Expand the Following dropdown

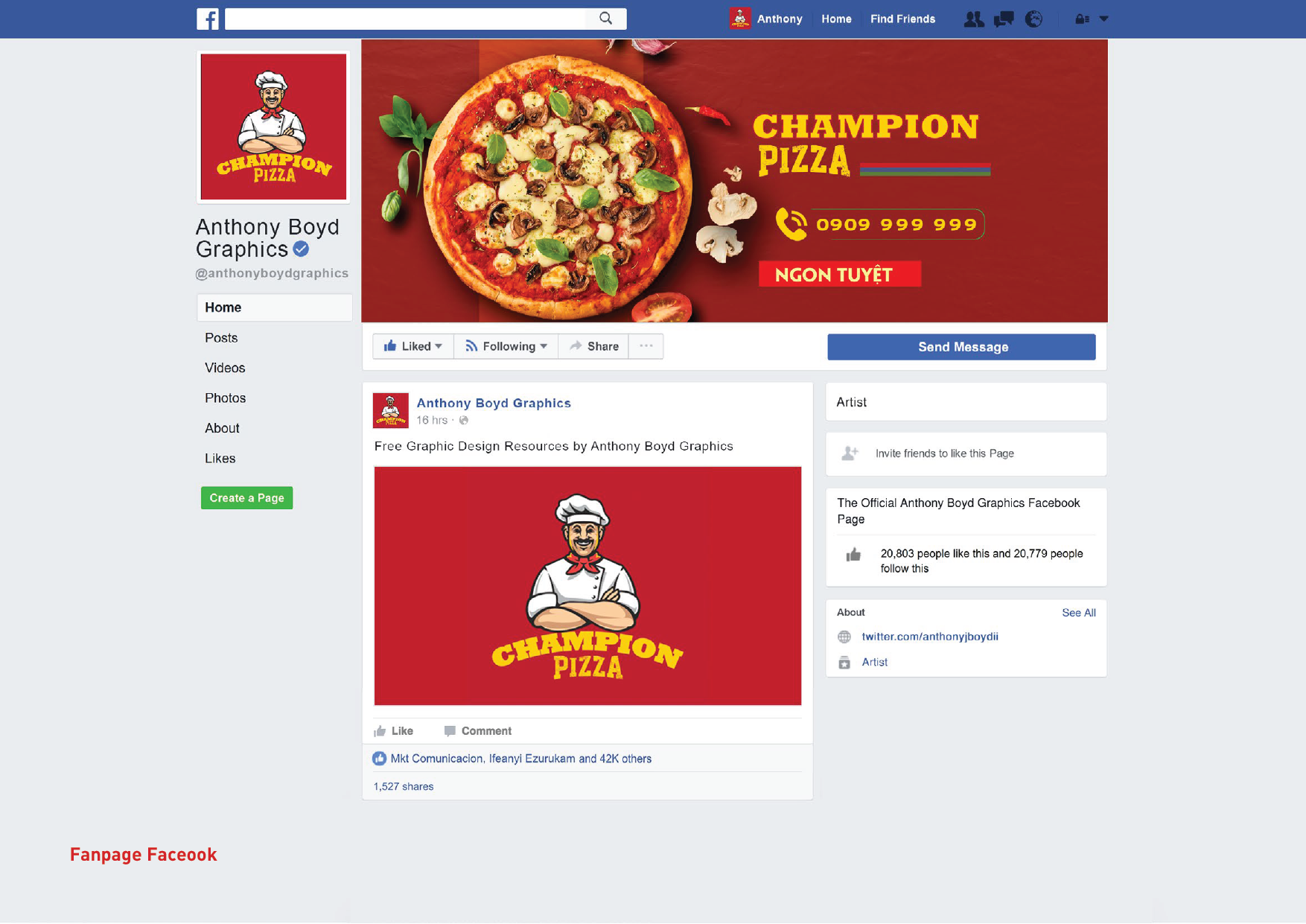point(506,346)
